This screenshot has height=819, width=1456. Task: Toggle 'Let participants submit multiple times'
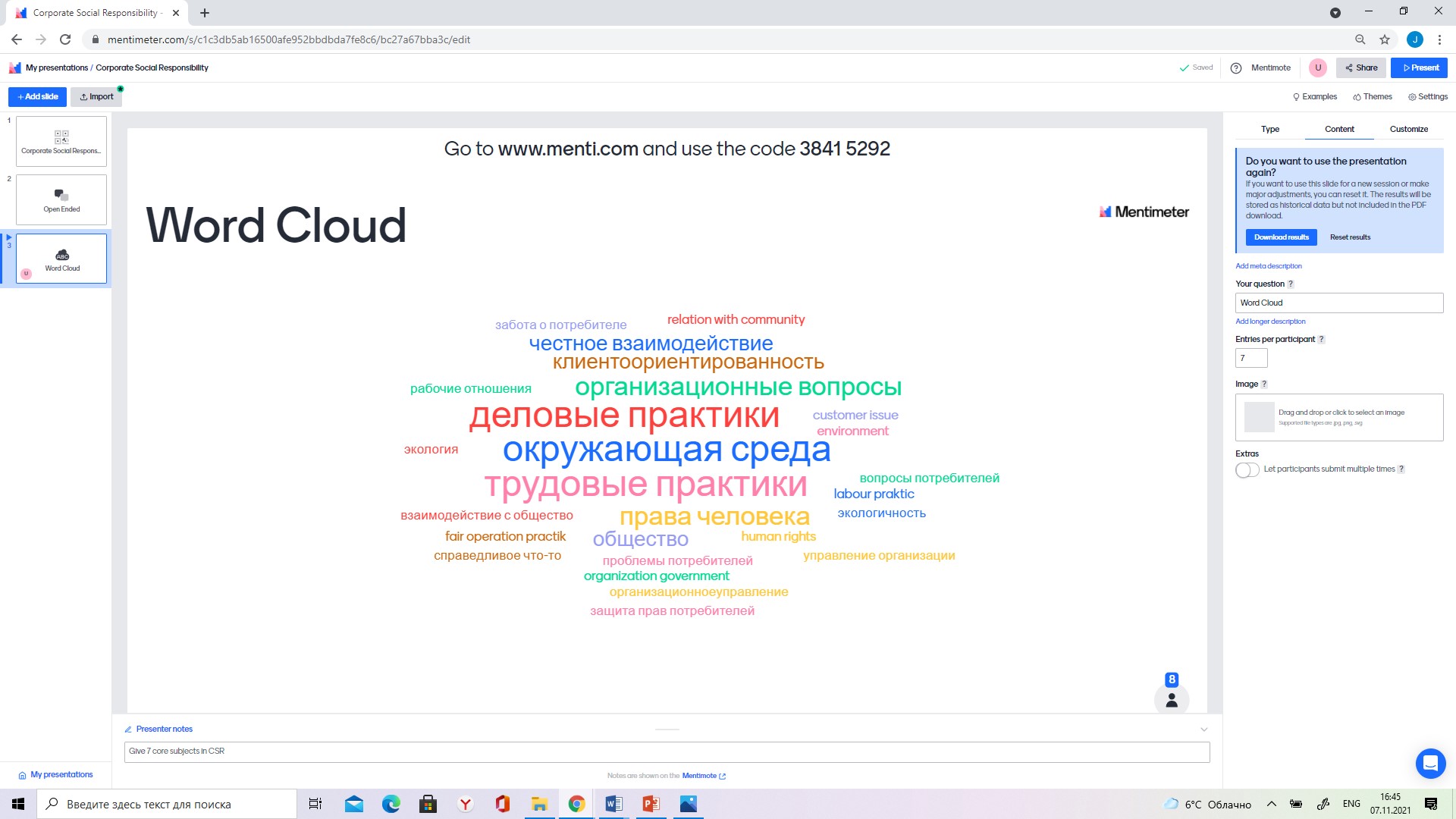[x=1247, y=469]
